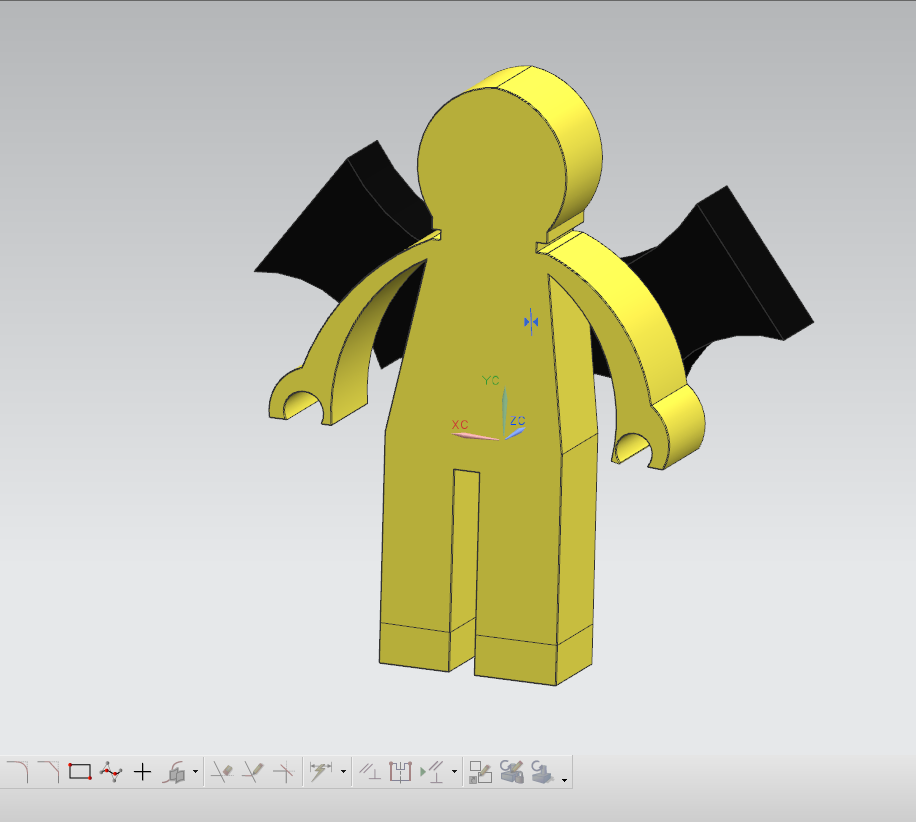Screen dimensions: 916x822
Task: Click the squares-with-pencil sketch edit icon
Action: (481, 772)
